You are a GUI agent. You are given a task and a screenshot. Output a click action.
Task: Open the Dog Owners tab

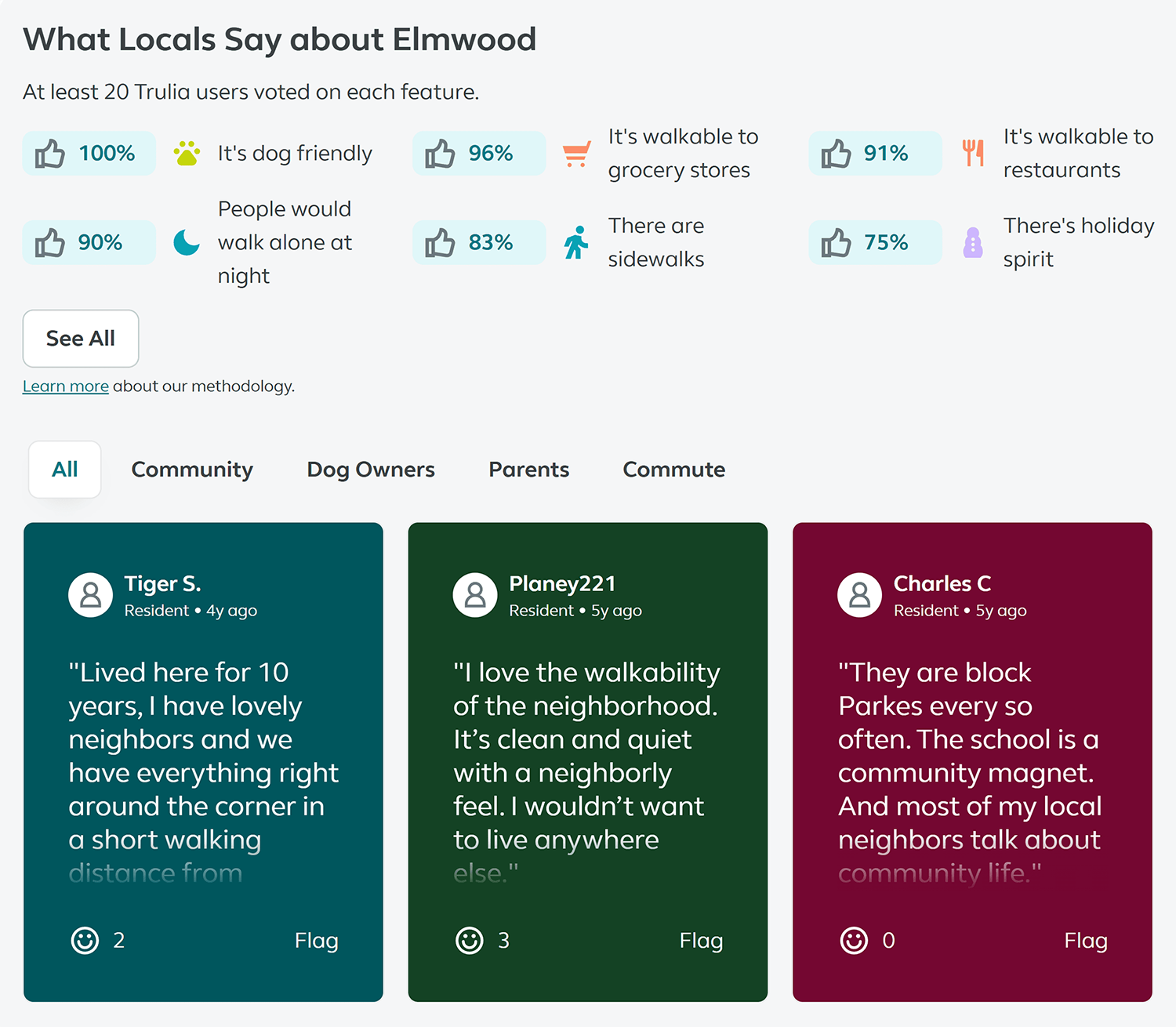371,470
